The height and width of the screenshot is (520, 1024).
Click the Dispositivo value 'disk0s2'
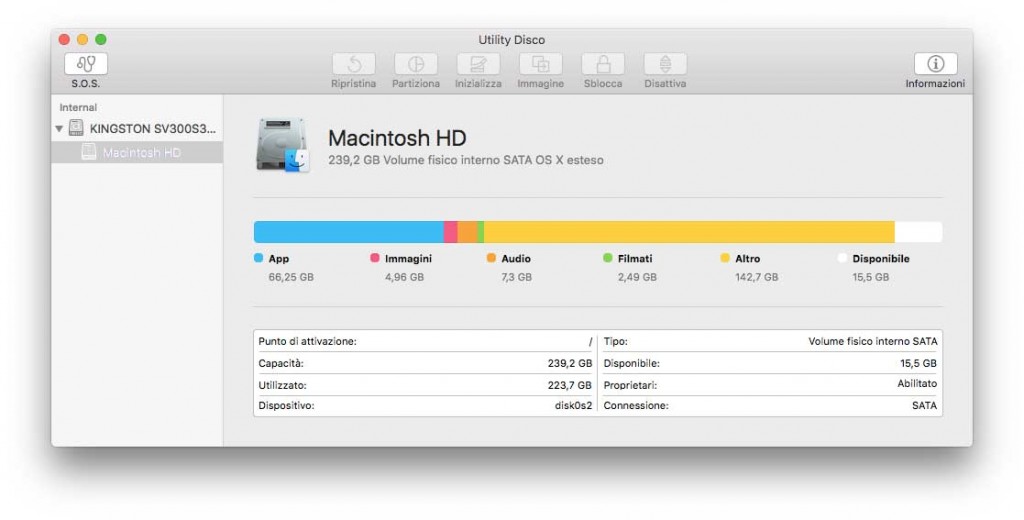pos(573,406)
